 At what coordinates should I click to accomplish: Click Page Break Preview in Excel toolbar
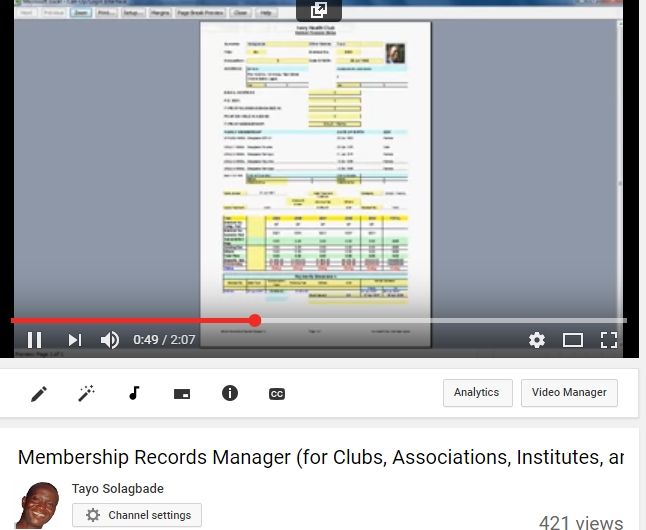(x=200, y=13)
